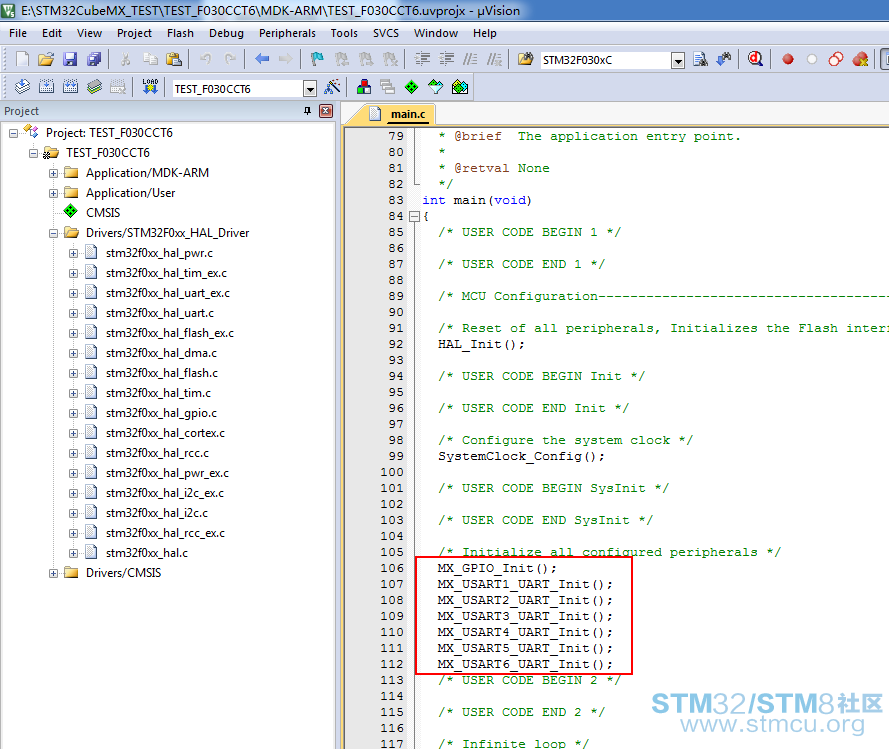Collapse Drivers/STM32F0xx_HAL_Driver group
The image size is (889, 749).
[53, 233]
